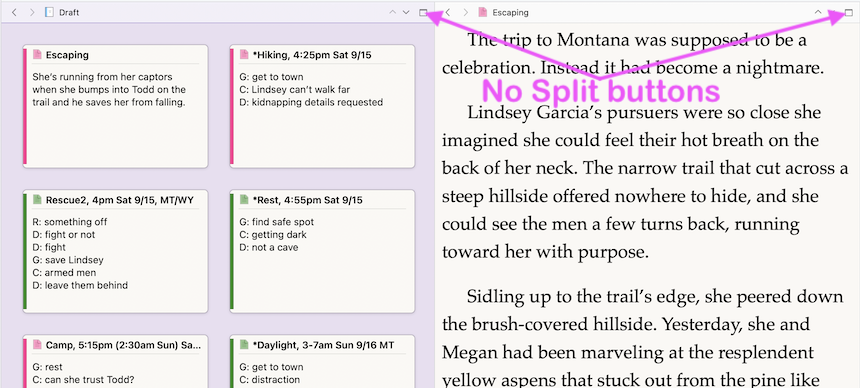Viewport: 860px width, 388px height.
Task: Go to previous document in Draft pane
Action: [x=392, y=12]
